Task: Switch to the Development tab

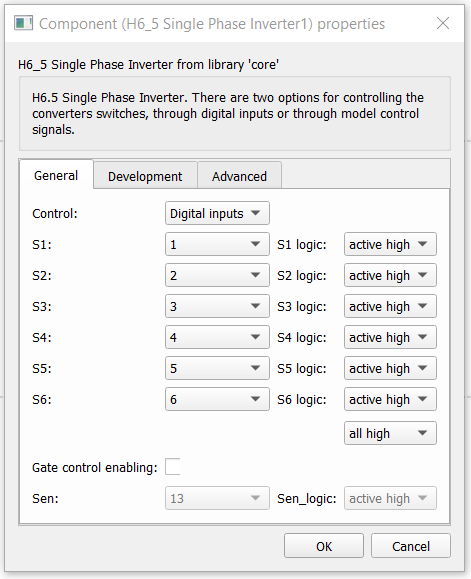Action: (145, 176)
